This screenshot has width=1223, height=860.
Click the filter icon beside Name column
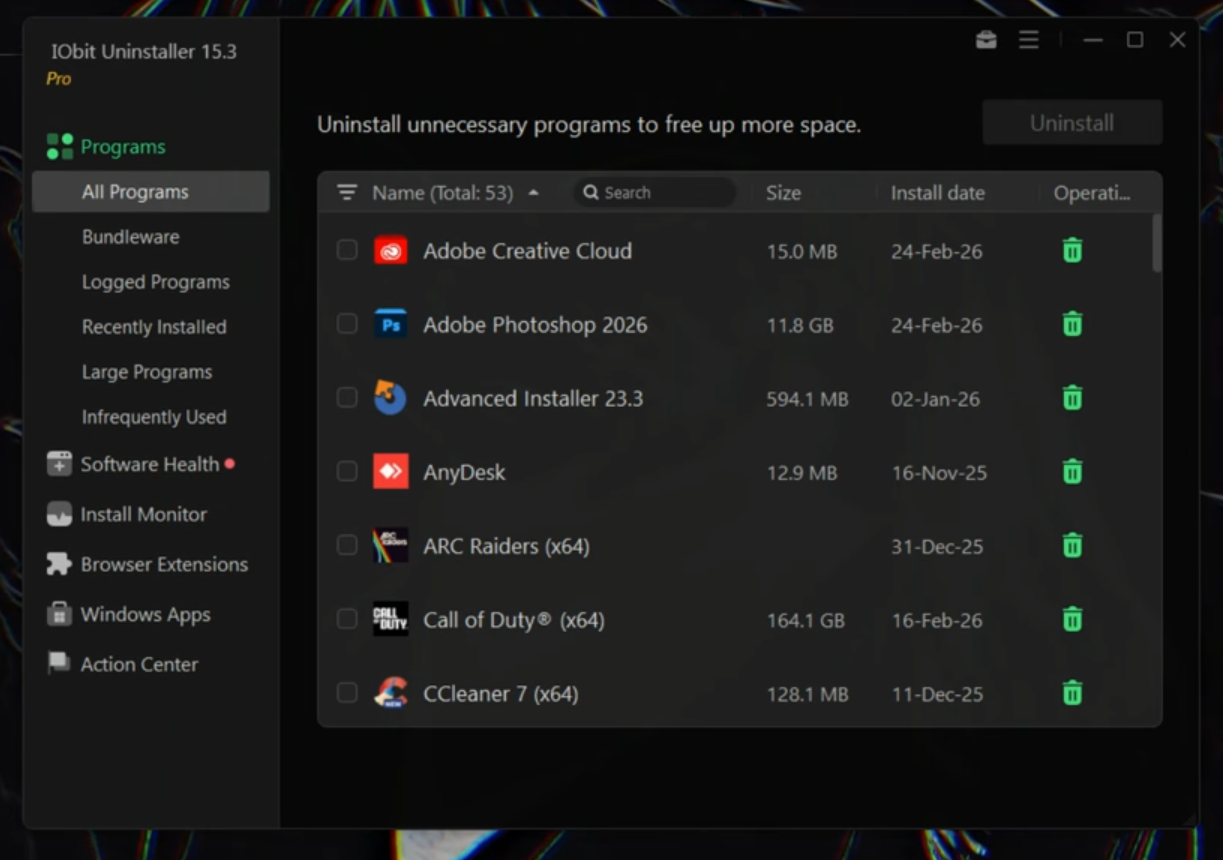pyautogui.click(x=347, y=193)
